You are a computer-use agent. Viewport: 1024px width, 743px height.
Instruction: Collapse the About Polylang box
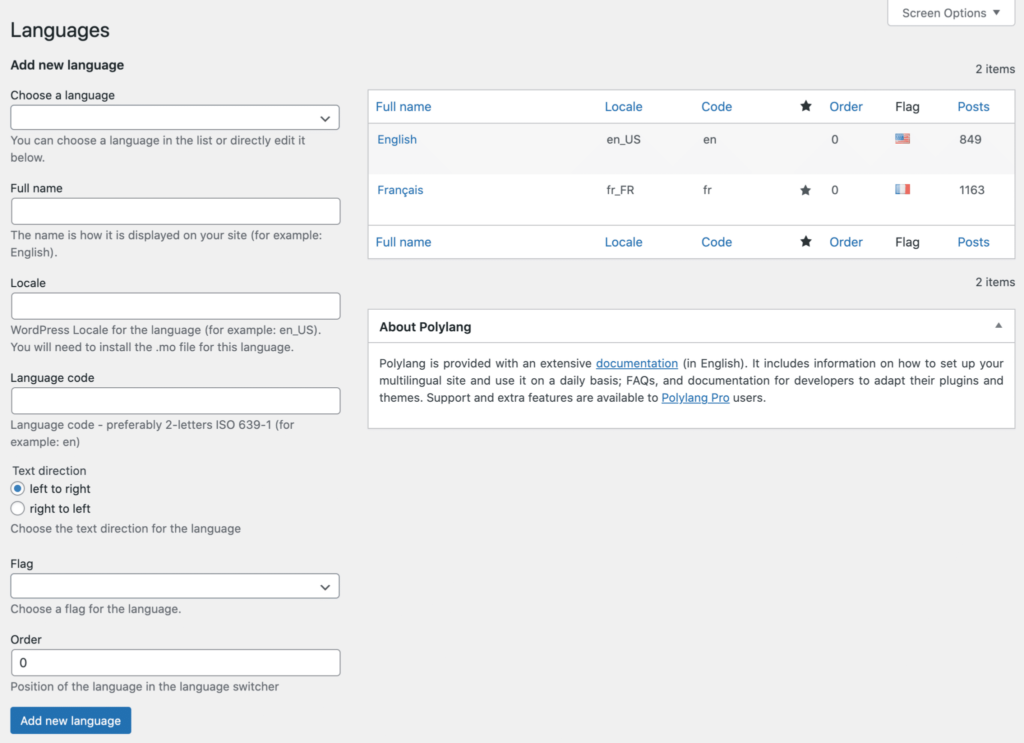click(998, 326)
